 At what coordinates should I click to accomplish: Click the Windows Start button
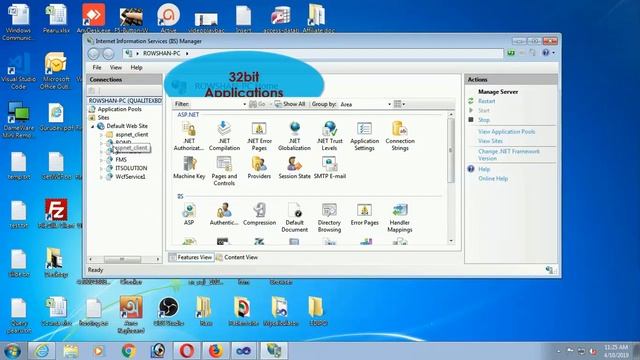[x=12, y=351]
